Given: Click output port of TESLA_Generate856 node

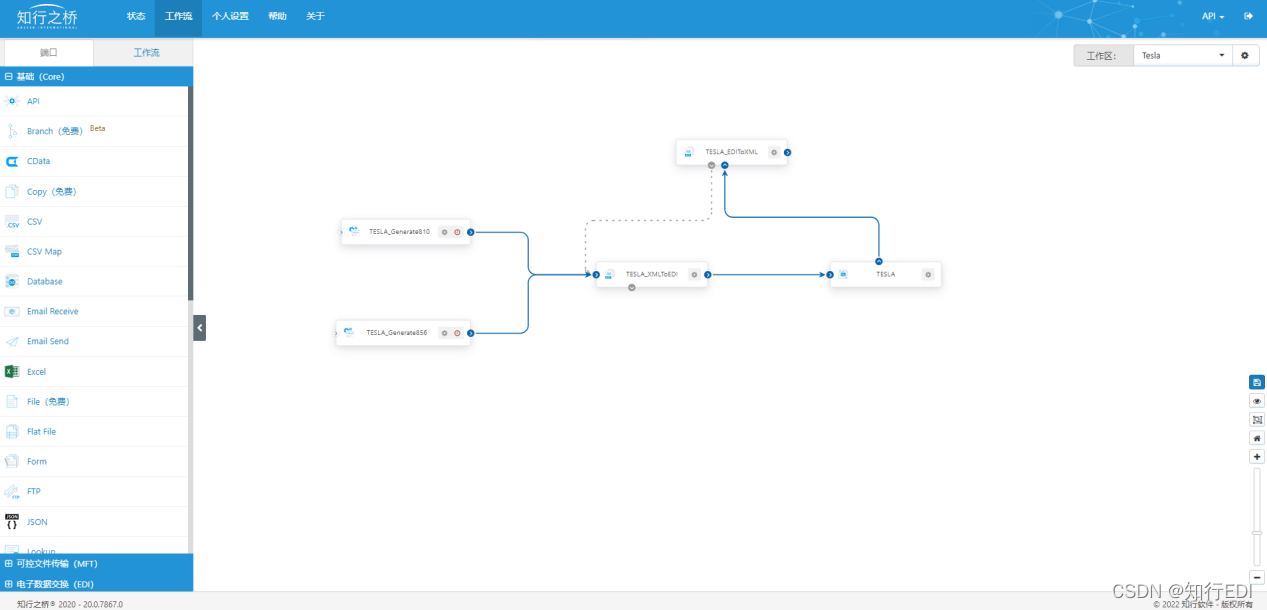Looking at the screenshot, I should pos(470,333).
